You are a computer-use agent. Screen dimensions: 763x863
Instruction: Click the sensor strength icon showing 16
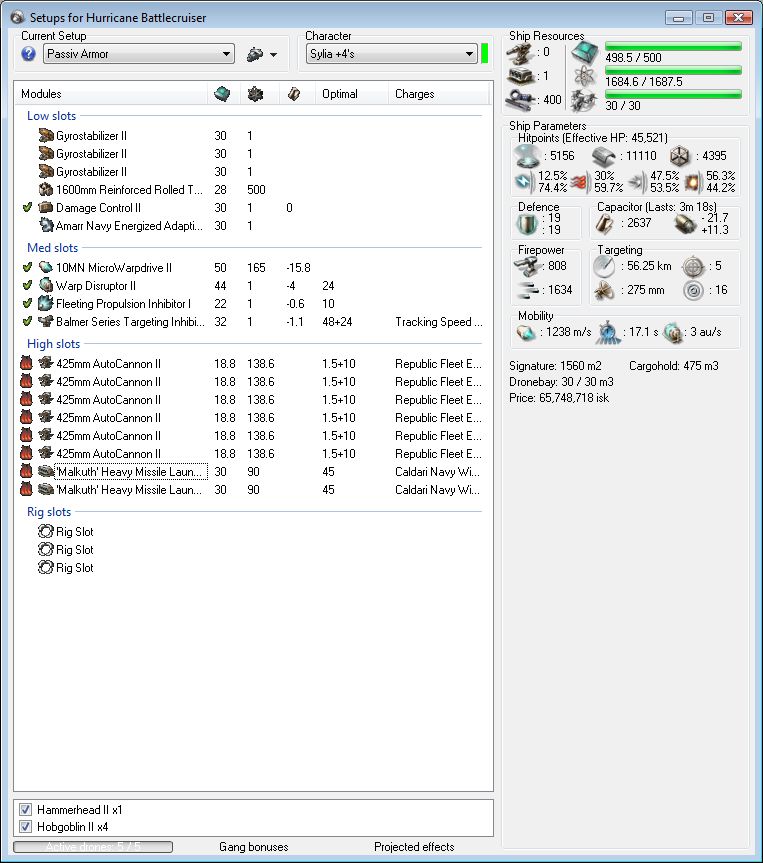pos(693,290)
